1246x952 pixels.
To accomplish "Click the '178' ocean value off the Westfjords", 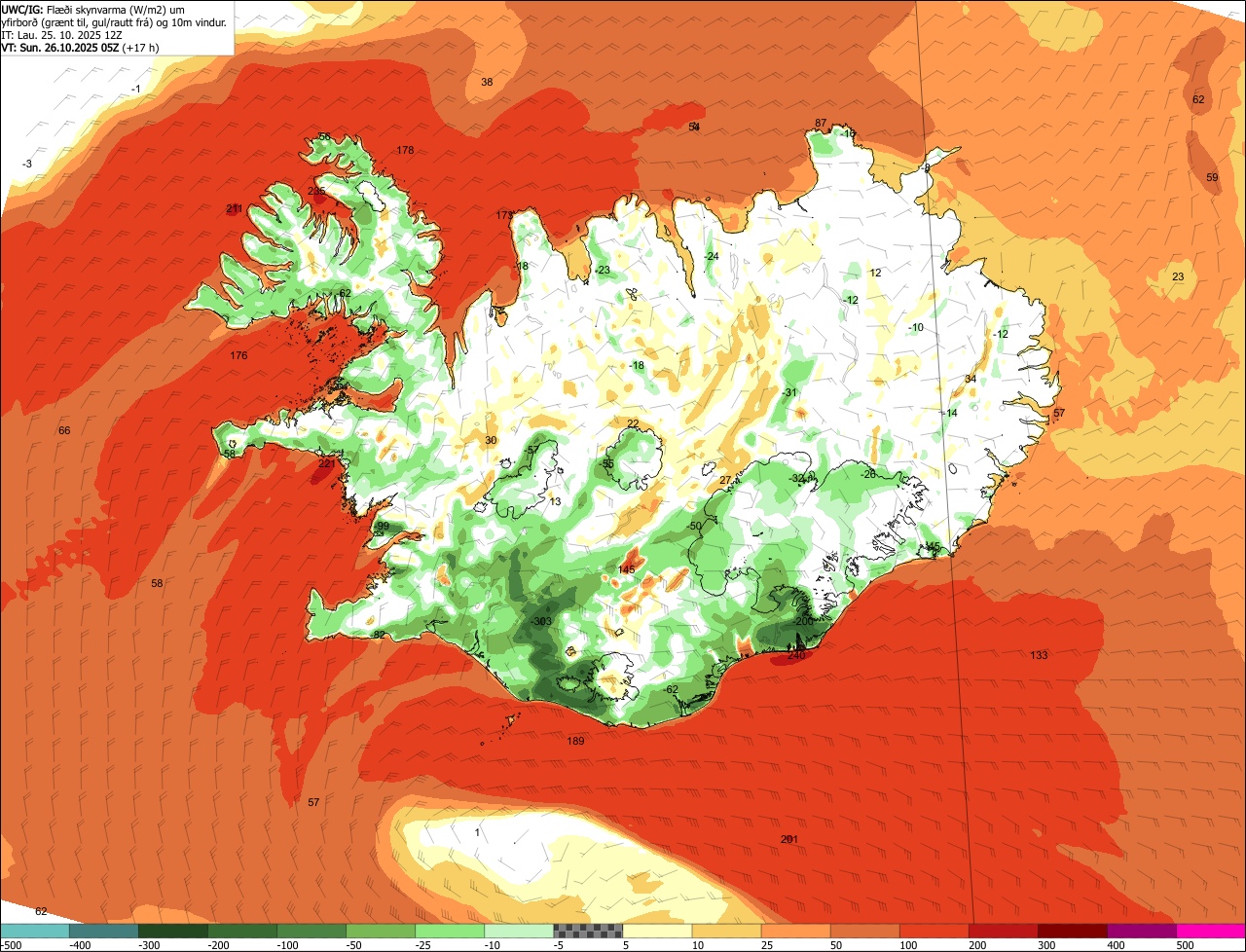I will 406,150.
